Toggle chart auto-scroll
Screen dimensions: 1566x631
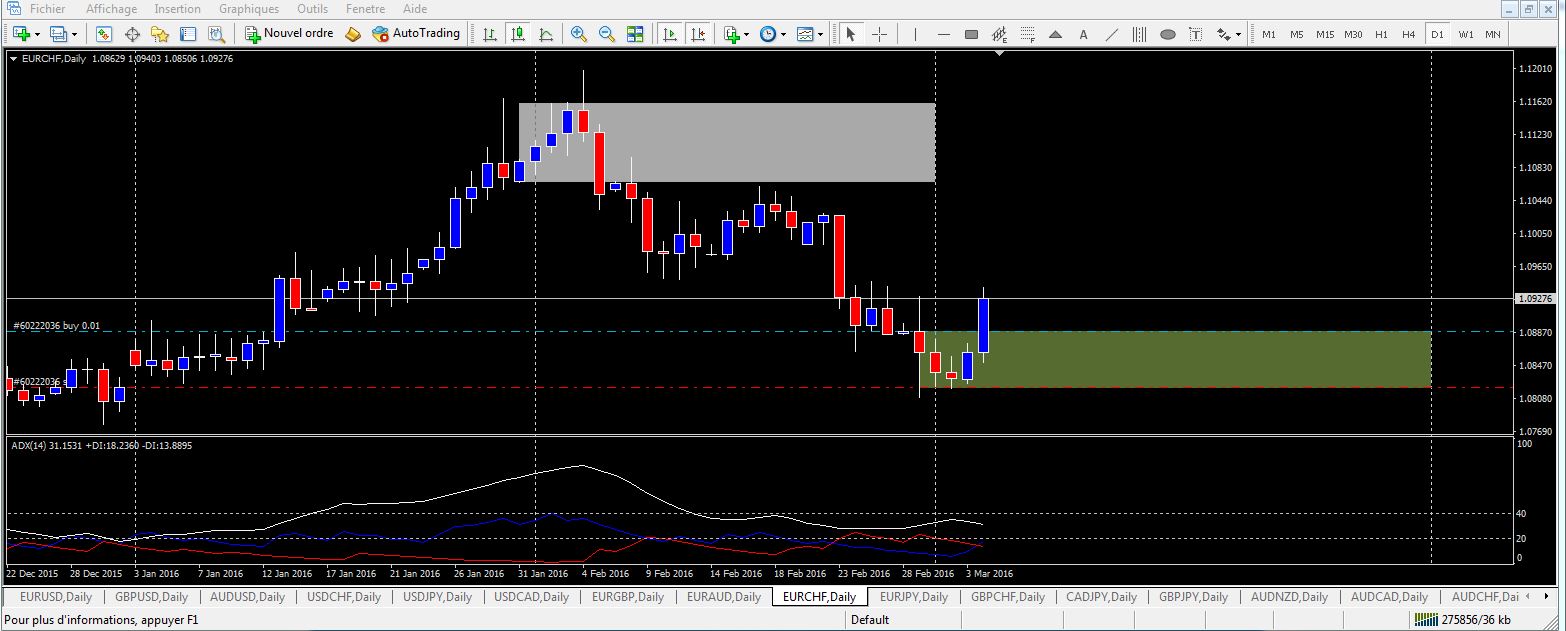[x=670, y=34]
